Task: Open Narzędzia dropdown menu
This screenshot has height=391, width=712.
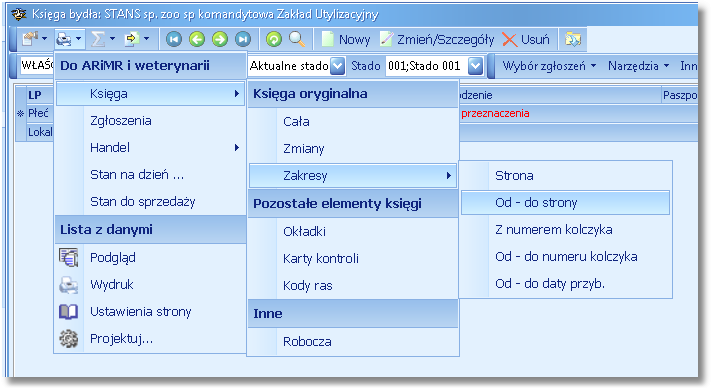Action: tap(638, 66)
